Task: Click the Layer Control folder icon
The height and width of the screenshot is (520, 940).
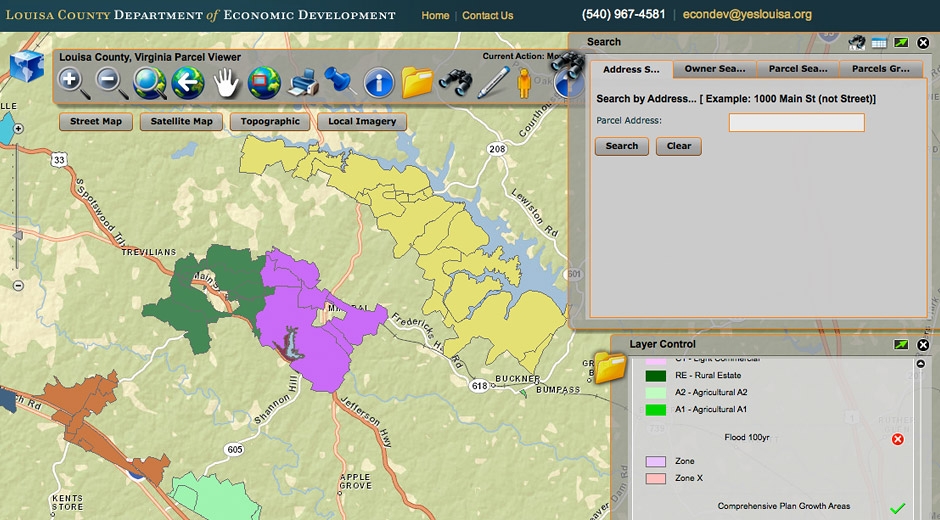Action: [x=610, y=367]
